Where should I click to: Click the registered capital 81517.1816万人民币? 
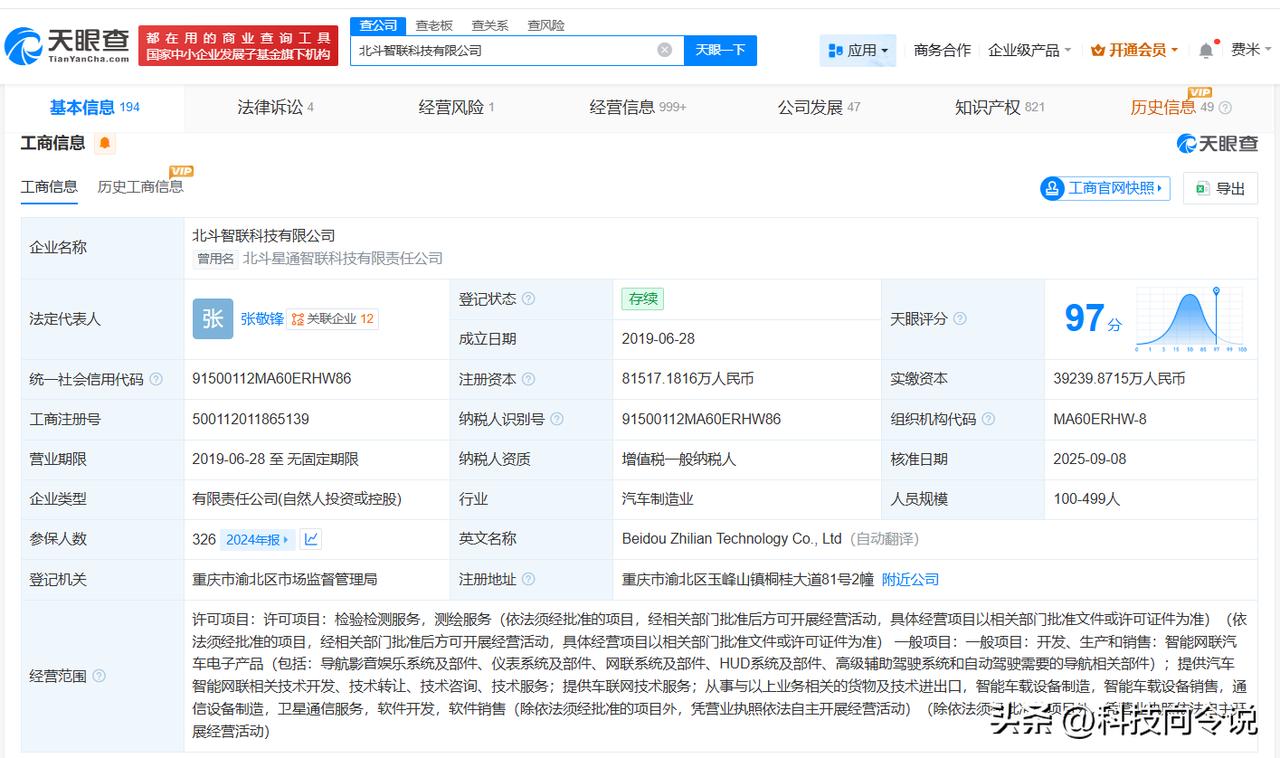click(x=688, y=379)
